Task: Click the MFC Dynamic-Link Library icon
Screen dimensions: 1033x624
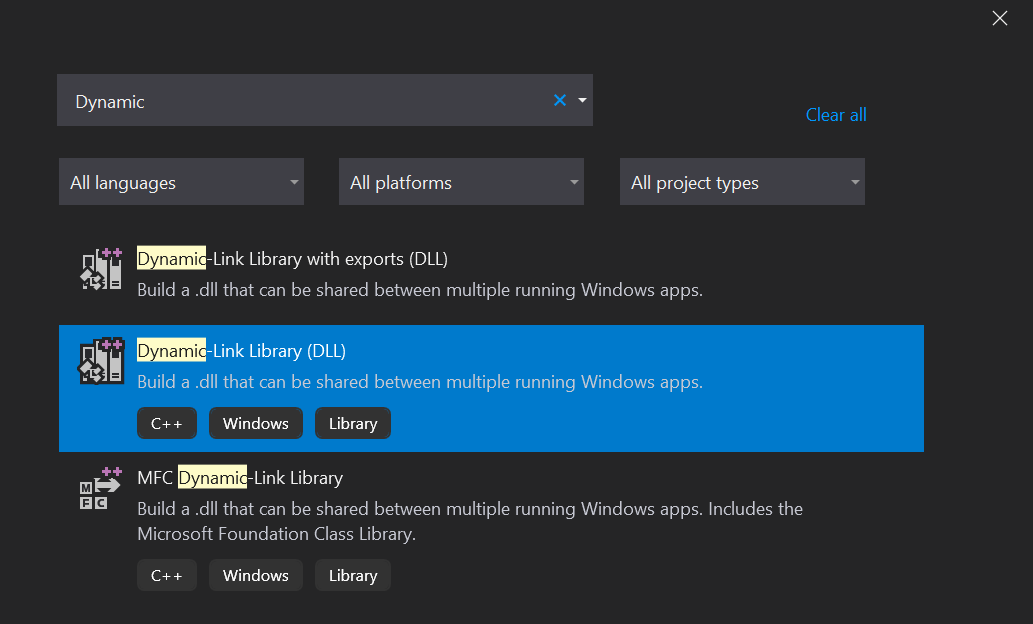Action: click(x=100, y=488)
